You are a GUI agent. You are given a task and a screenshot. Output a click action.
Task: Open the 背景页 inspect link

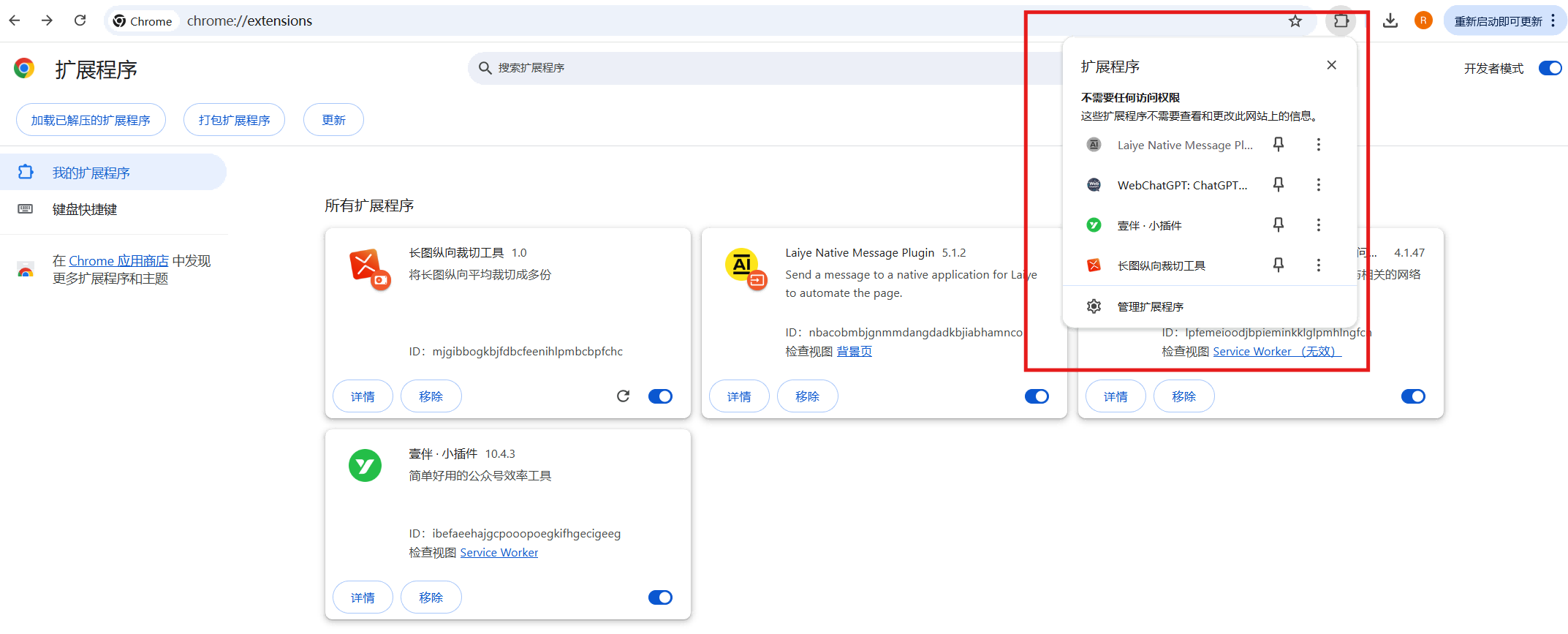[854, 352]
